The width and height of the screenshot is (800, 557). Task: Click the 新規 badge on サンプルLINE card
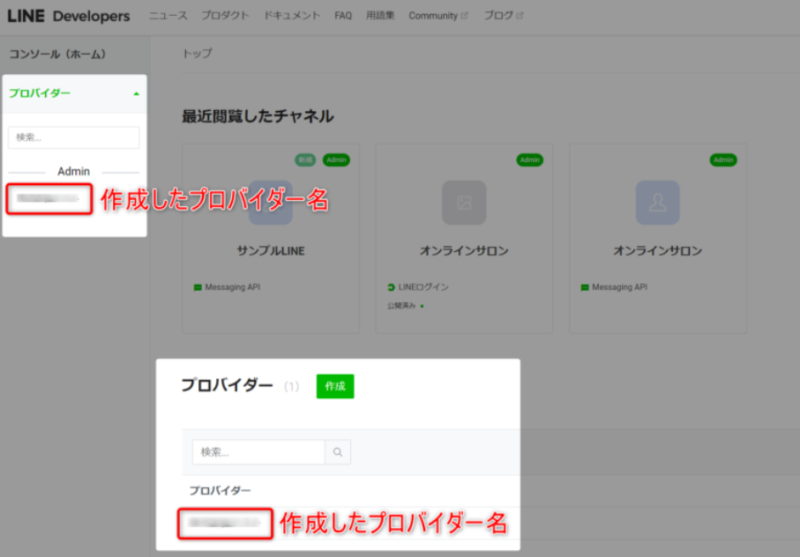click(305, 160)
